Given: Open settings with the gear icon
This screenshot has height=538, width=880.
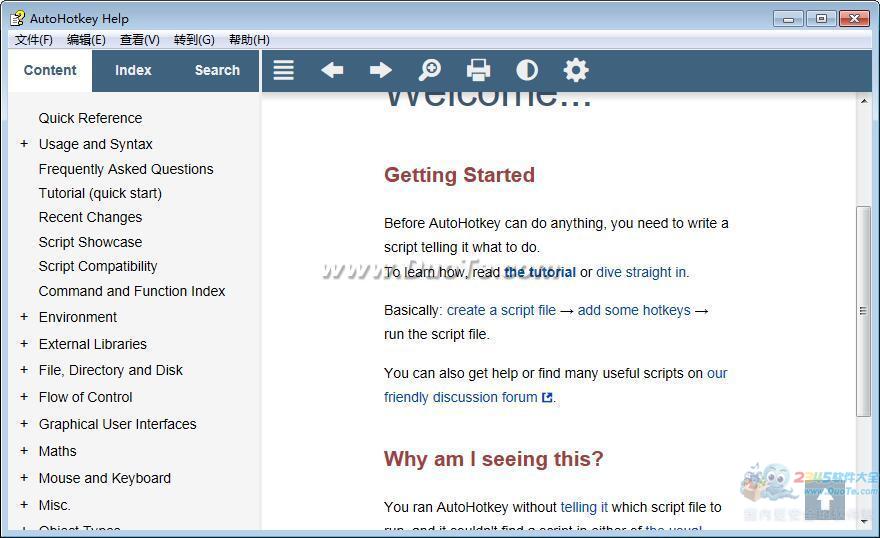Looking at the screenshot, I should tap(576, 70).
